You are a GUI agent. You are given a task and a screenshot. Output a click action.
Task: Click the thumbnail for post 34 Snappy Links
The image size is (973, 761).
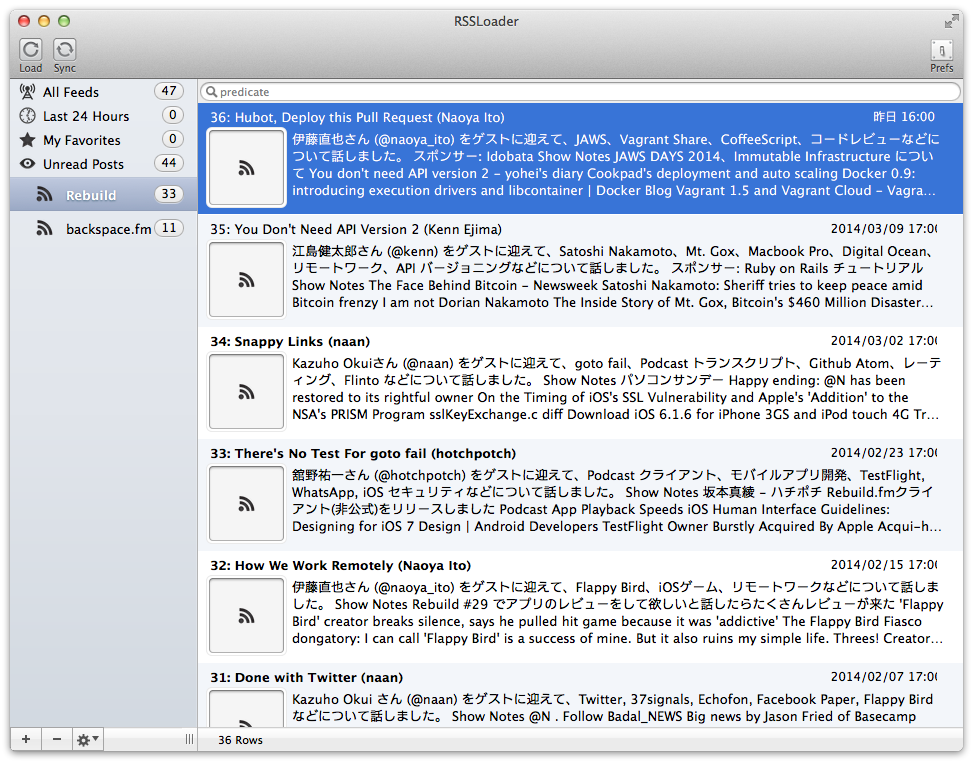coord(246,392)
